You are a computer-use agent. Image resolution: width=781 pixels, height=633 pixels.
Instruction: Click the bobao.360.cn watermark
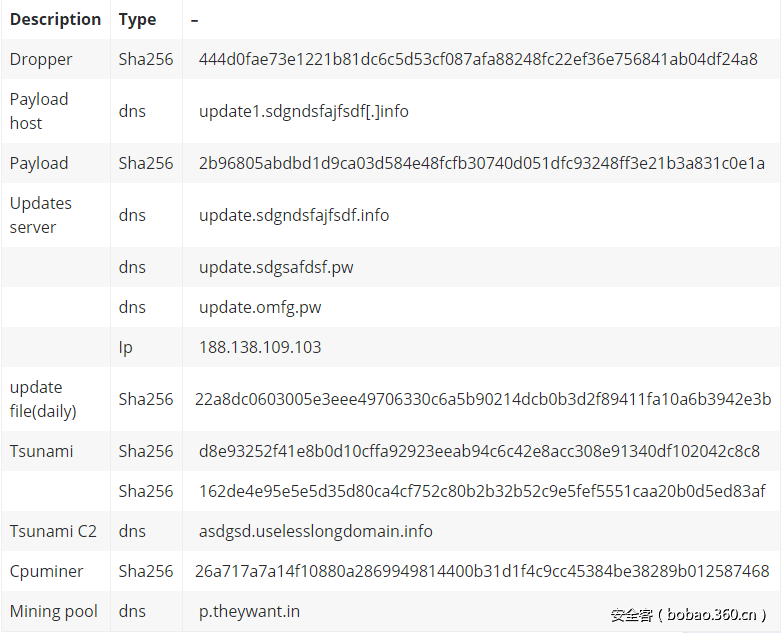pyautogui.click(x=689, y=615)
